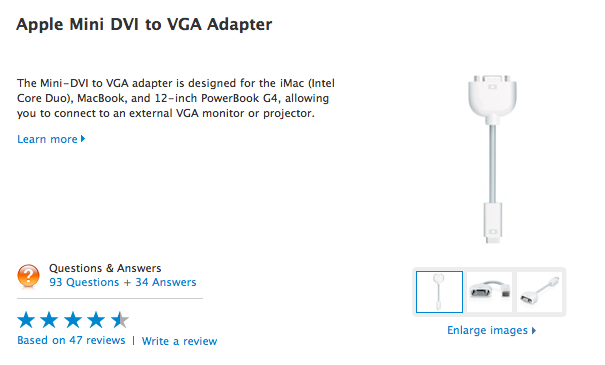This screenshot has width=605, height=365.
Task: Select the second thumbnail of the connector ends
Action: click(x=489, y=292)
